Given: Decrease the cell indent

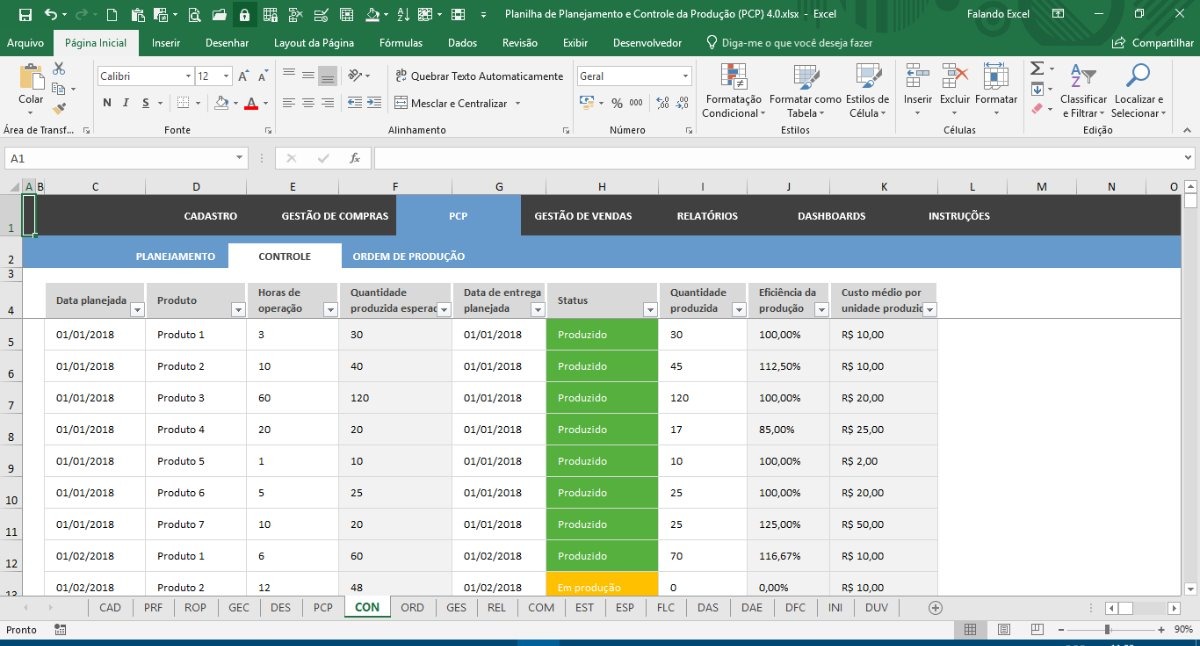Looking at the screenshot, I should (355, 103).
